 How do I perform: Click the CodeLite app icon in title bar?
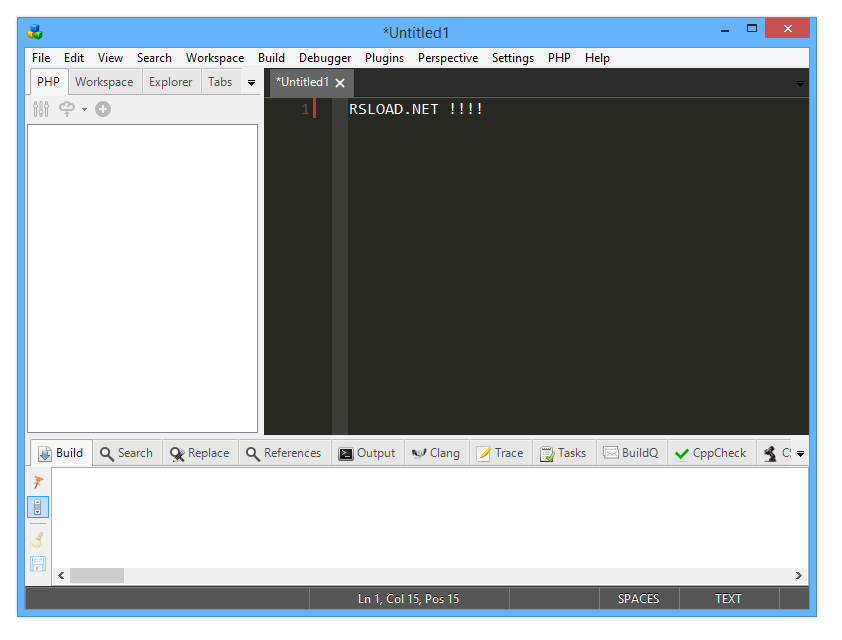click(x=36, y=32)
